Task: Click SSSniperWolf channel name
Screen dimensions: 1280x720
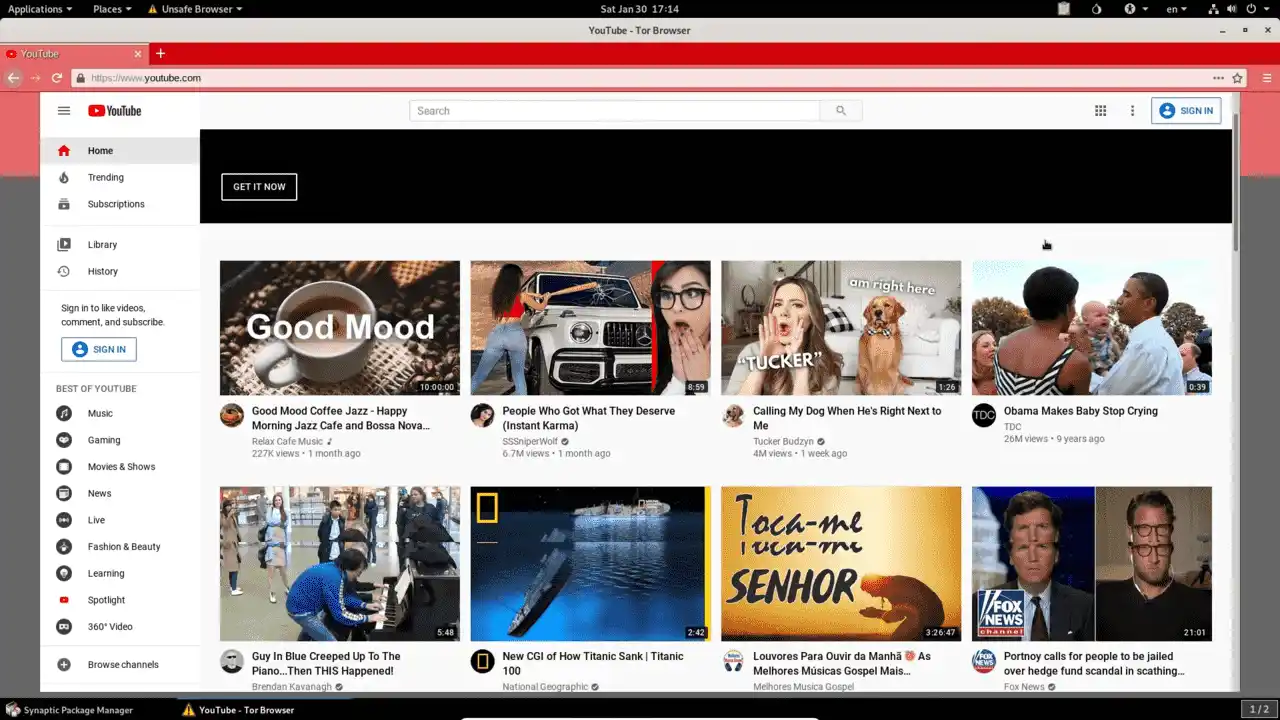Action: 530,441
